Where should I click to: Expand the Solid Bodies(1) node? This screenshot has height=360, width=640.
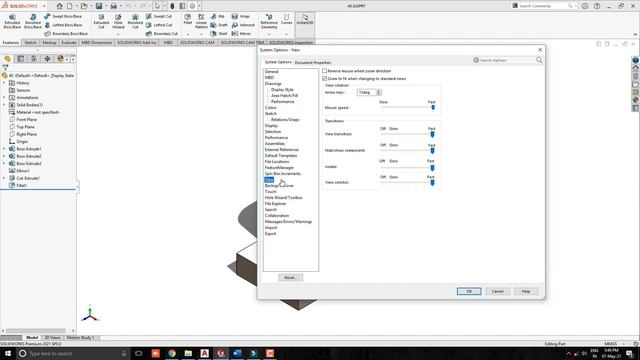[4, 105]
